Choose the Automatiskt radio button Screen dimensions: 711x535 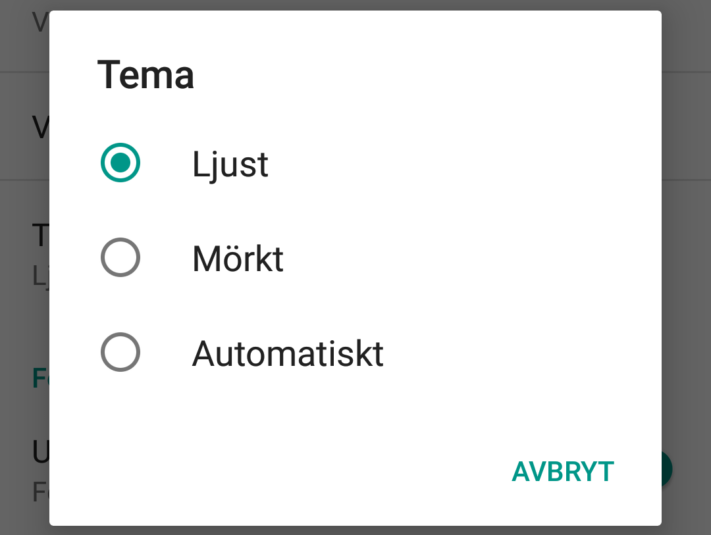pyautogui.click(x=121, y=352)
